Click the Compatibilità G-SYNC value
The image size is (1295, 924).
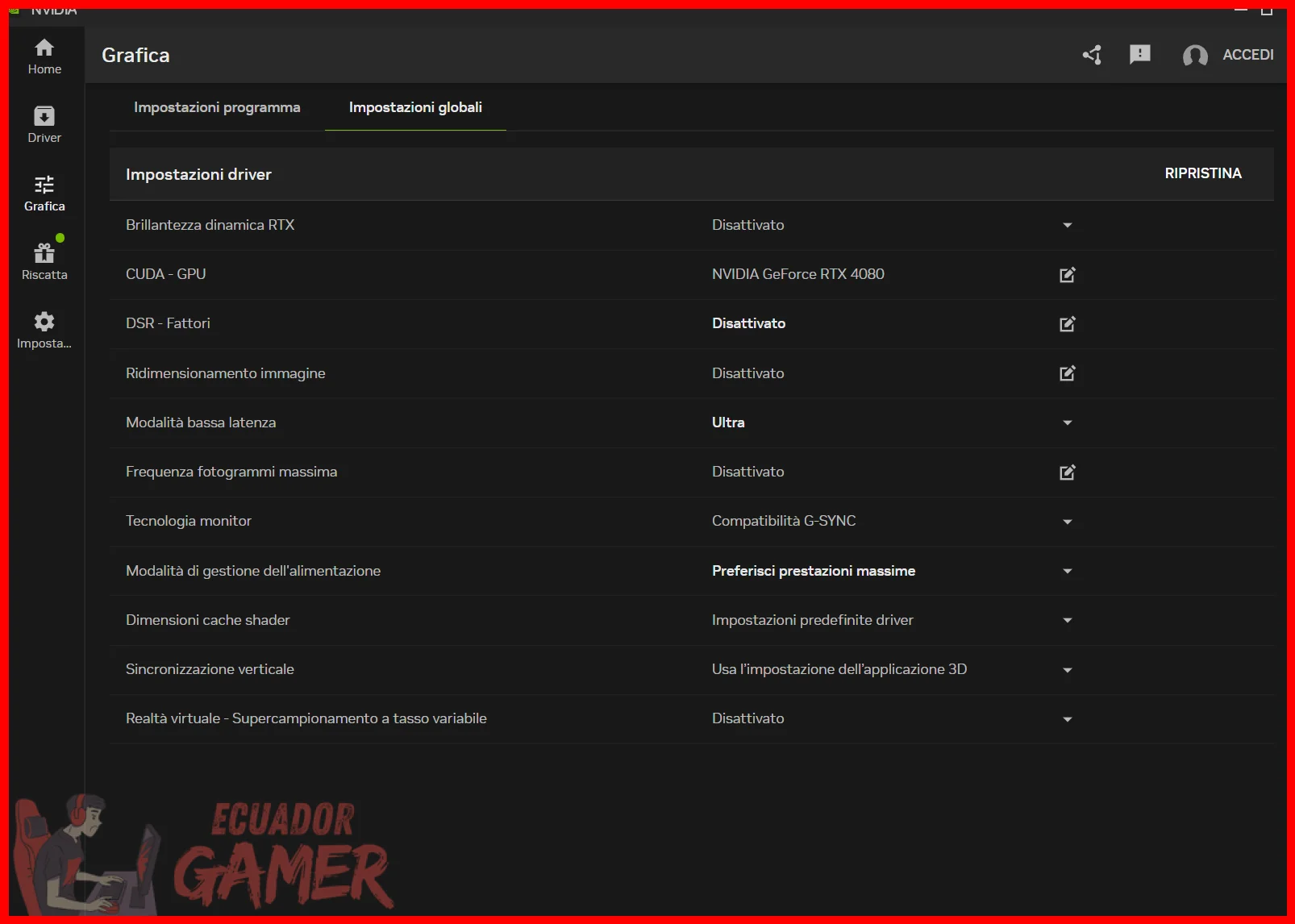coord(784,521)
